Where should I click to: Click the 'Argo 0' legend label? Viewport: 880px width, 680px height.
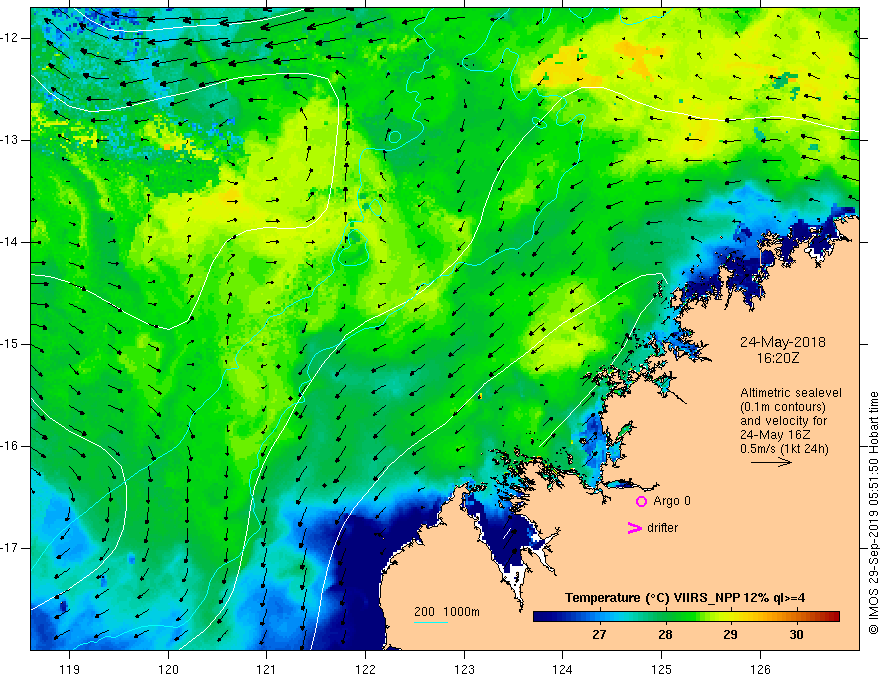(672, 501)
